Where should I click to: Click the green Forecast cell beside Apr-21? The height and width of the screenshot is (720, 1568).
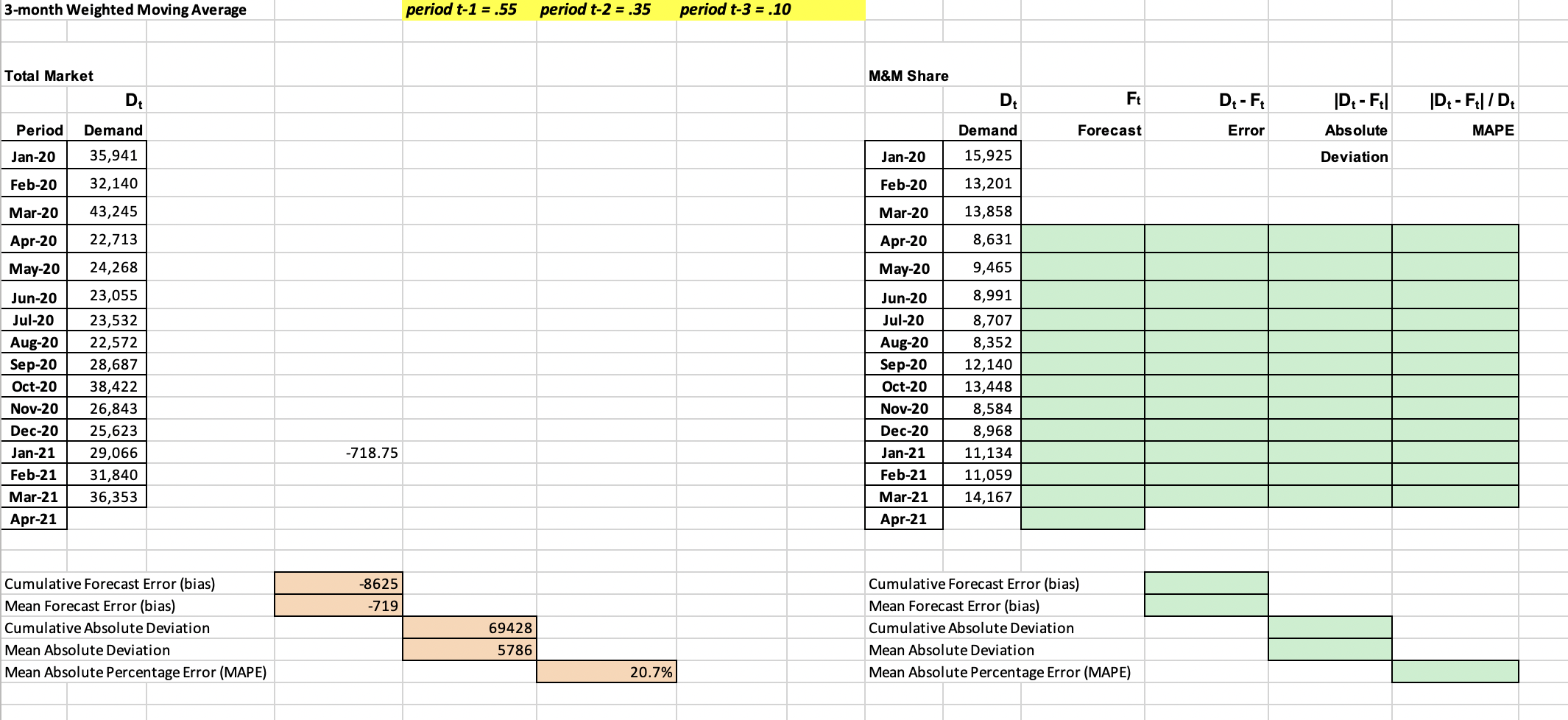coord(1082,518)
